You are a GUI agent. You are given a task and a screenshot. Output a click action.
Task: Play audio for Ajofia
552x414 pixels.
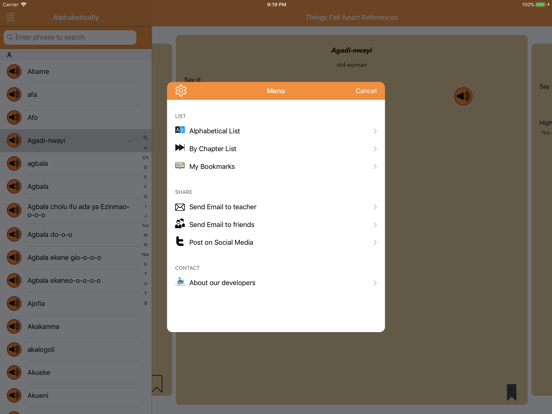14,303
